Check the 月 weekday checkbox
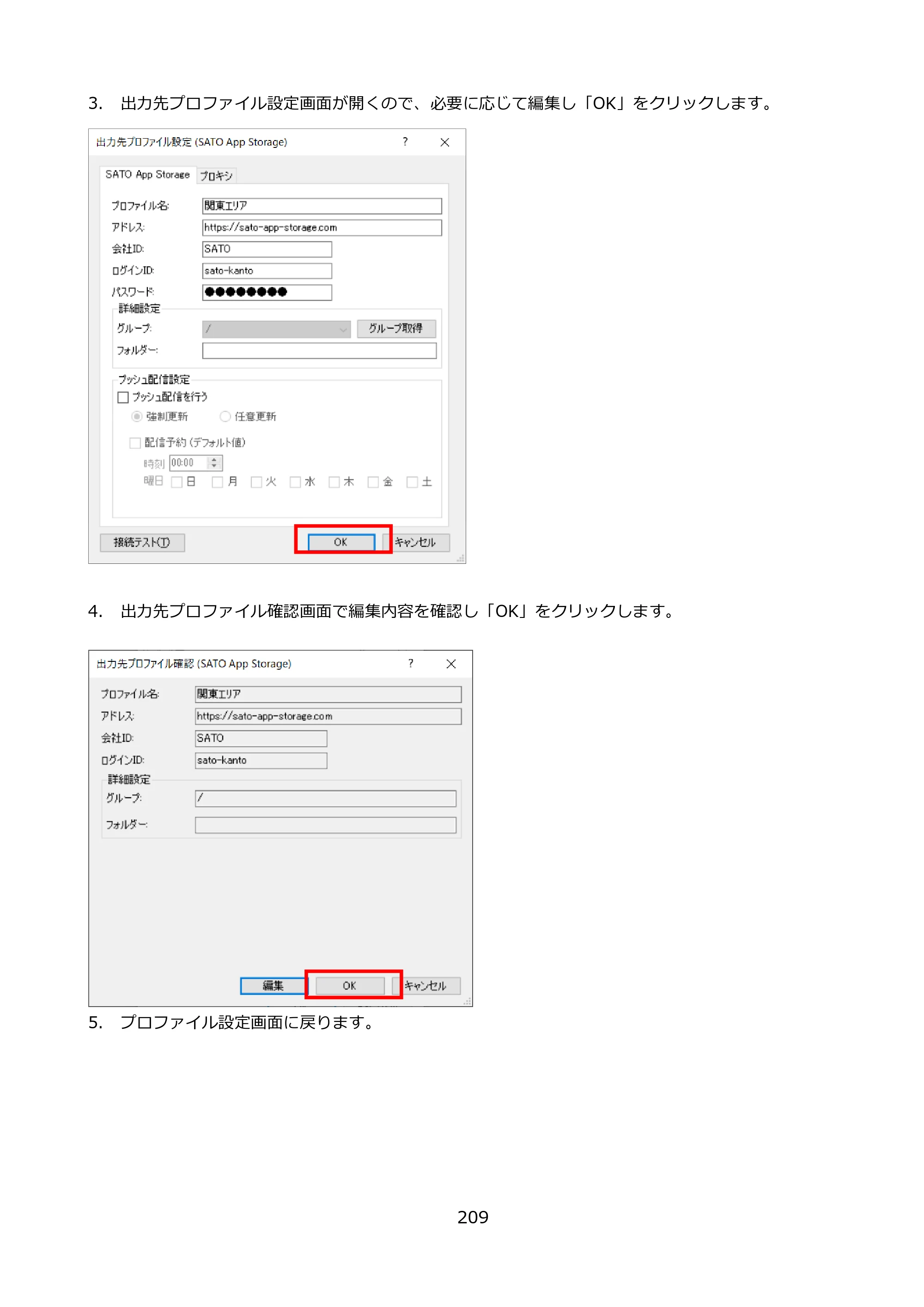924x1307 pixels. [x=217, y=482]
